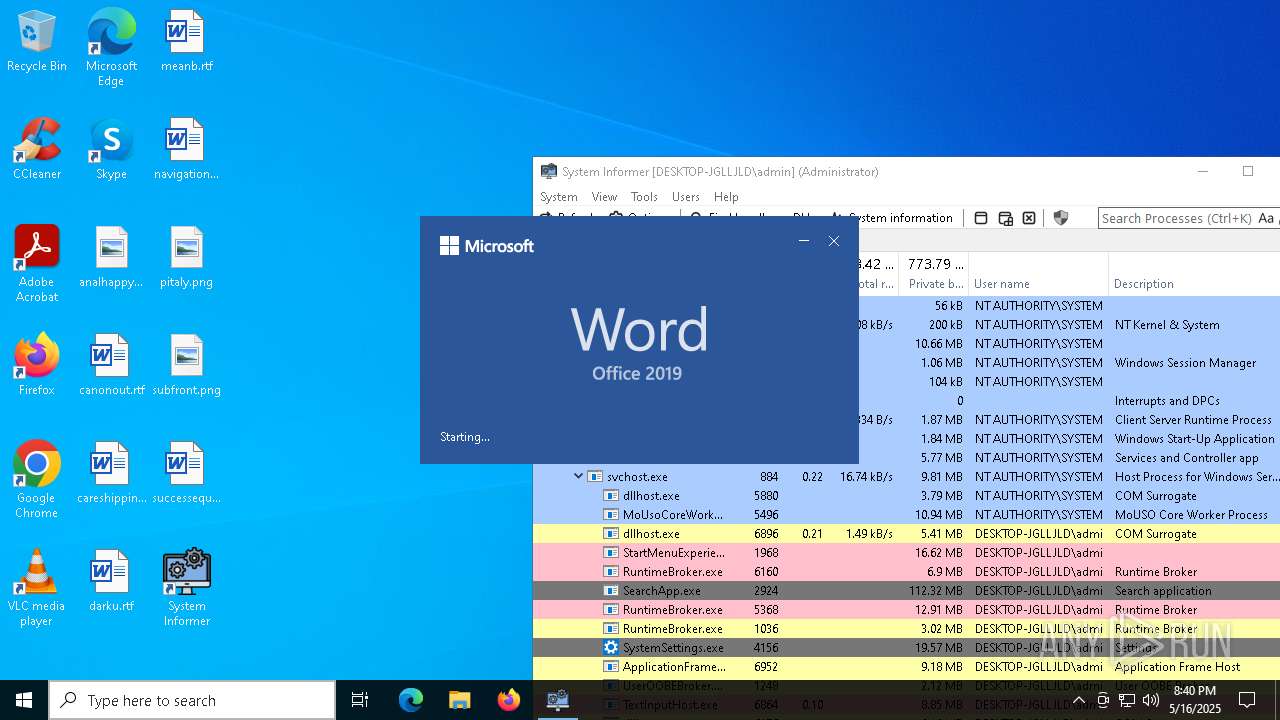
Task: Select the navigation... Word document icon
Action: point(186,150)
